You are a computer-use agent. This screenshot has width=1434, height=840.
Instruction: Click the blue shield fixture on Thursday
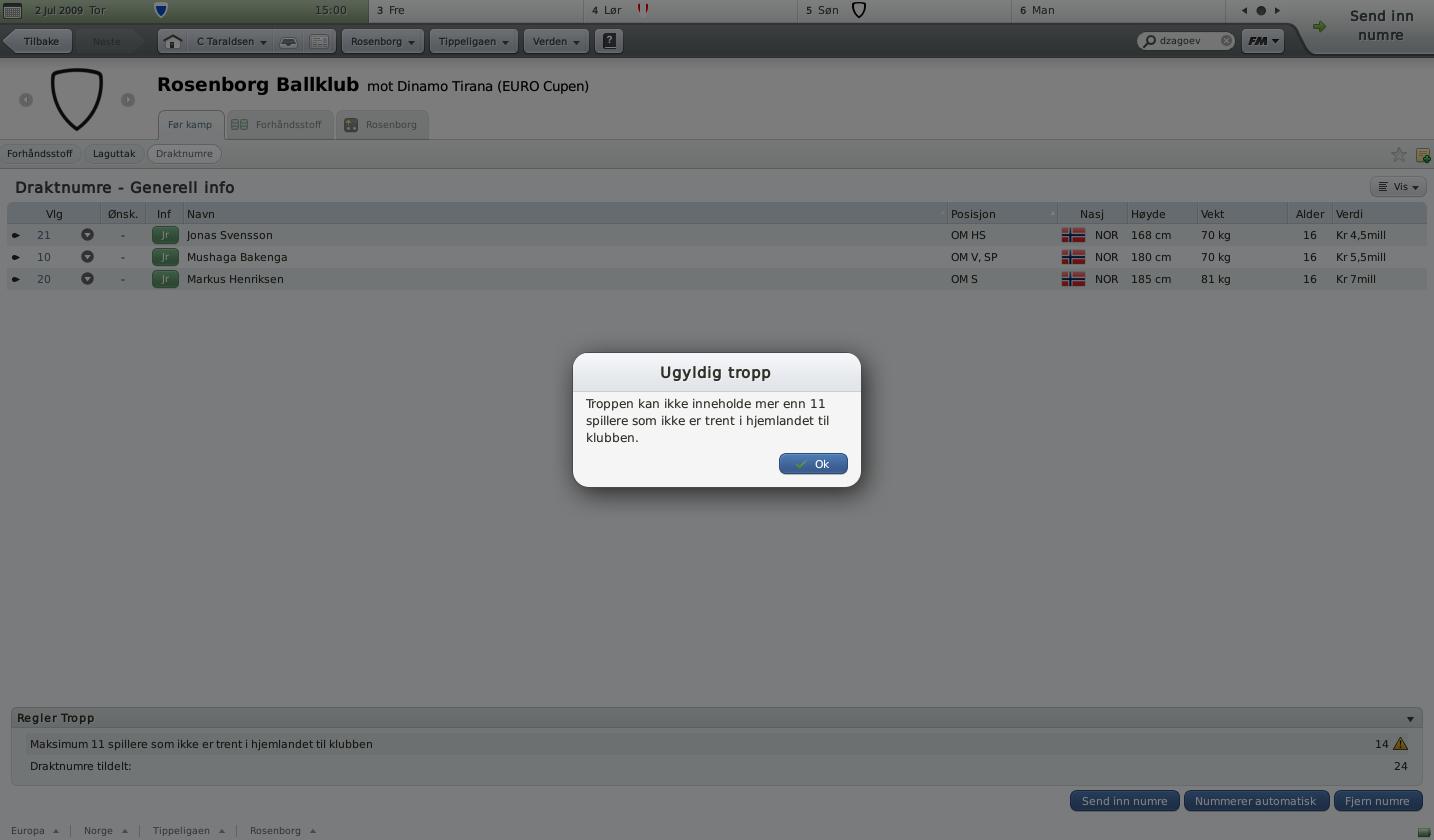tap(161, 10)
